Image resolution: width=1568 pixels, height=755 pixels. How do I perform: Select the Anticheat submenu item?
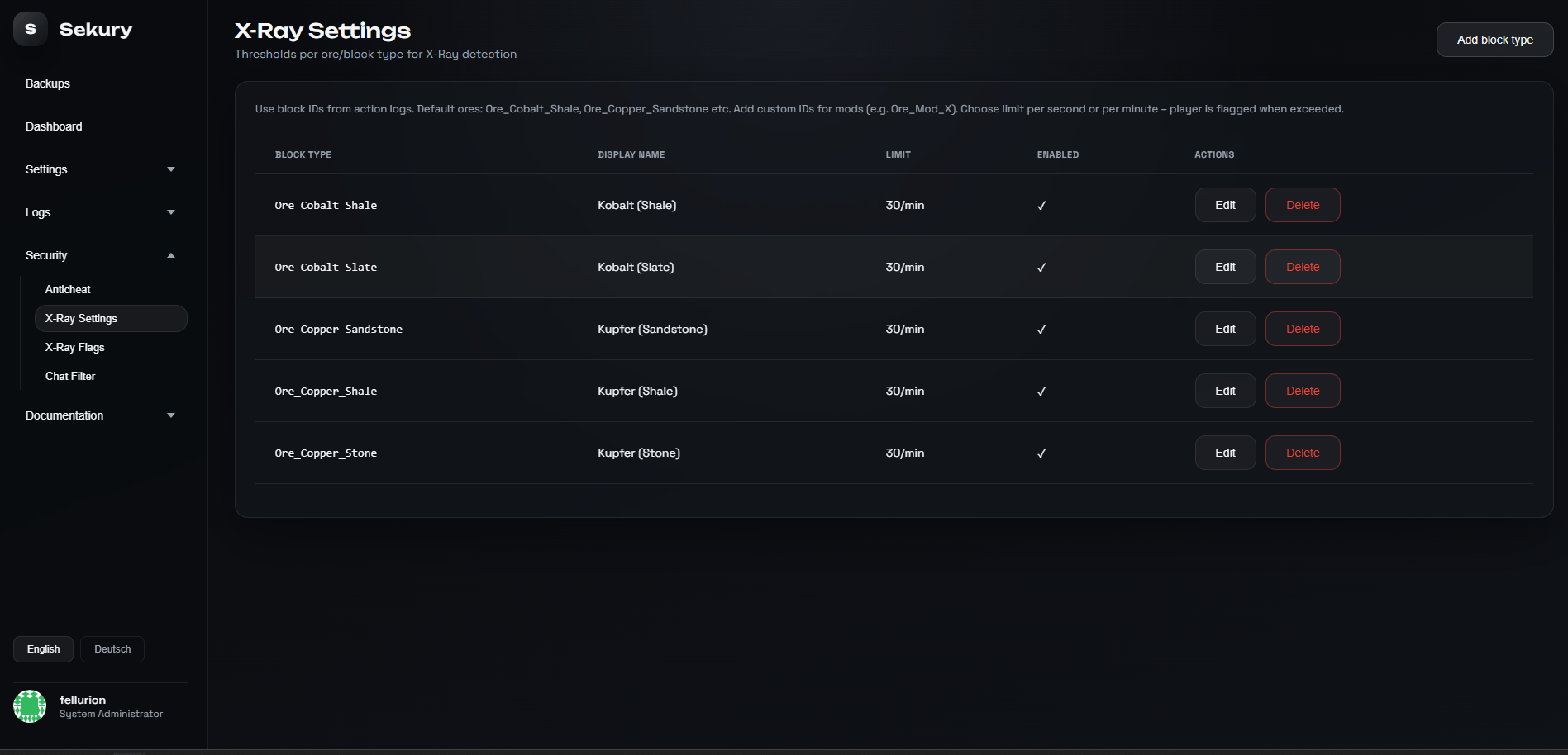[x=68, y=290]
